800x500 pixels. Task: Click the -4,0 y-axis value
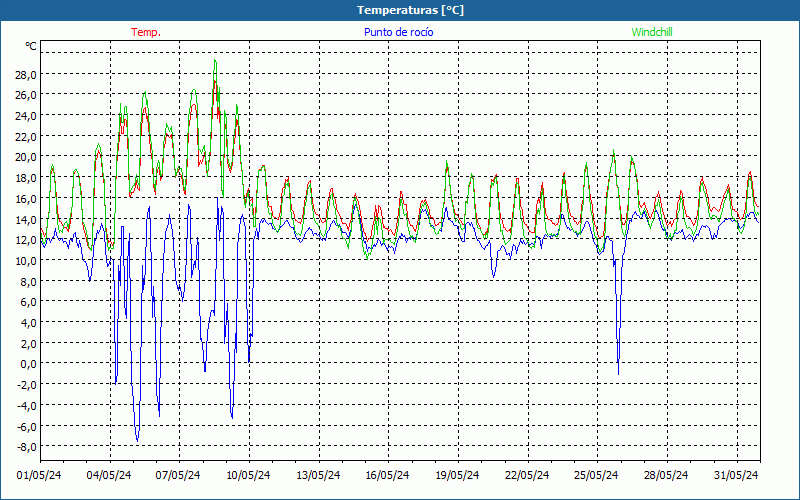click(x=27, y=406)
